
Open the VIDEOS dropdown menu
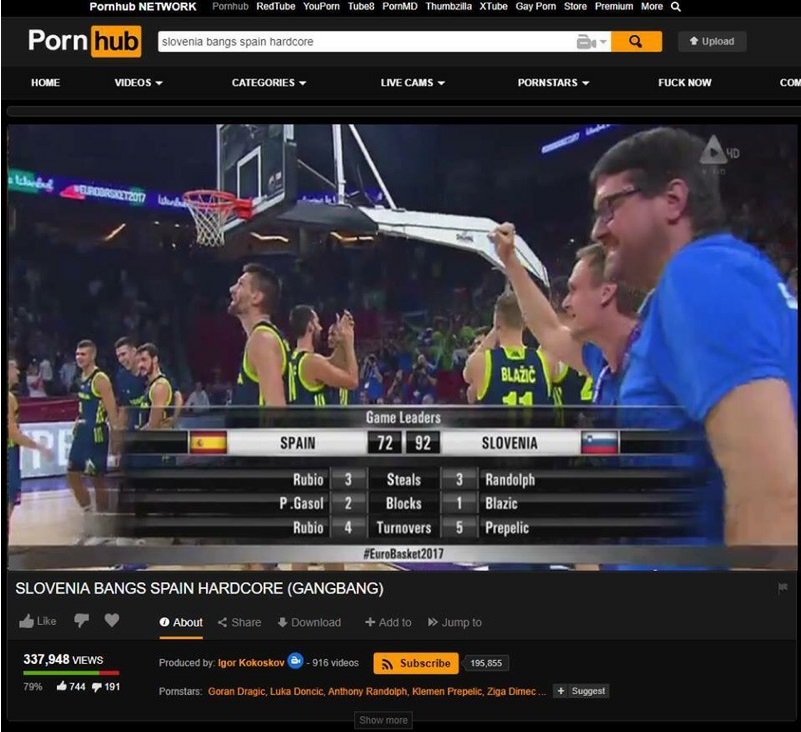click(x=138, y=83)
